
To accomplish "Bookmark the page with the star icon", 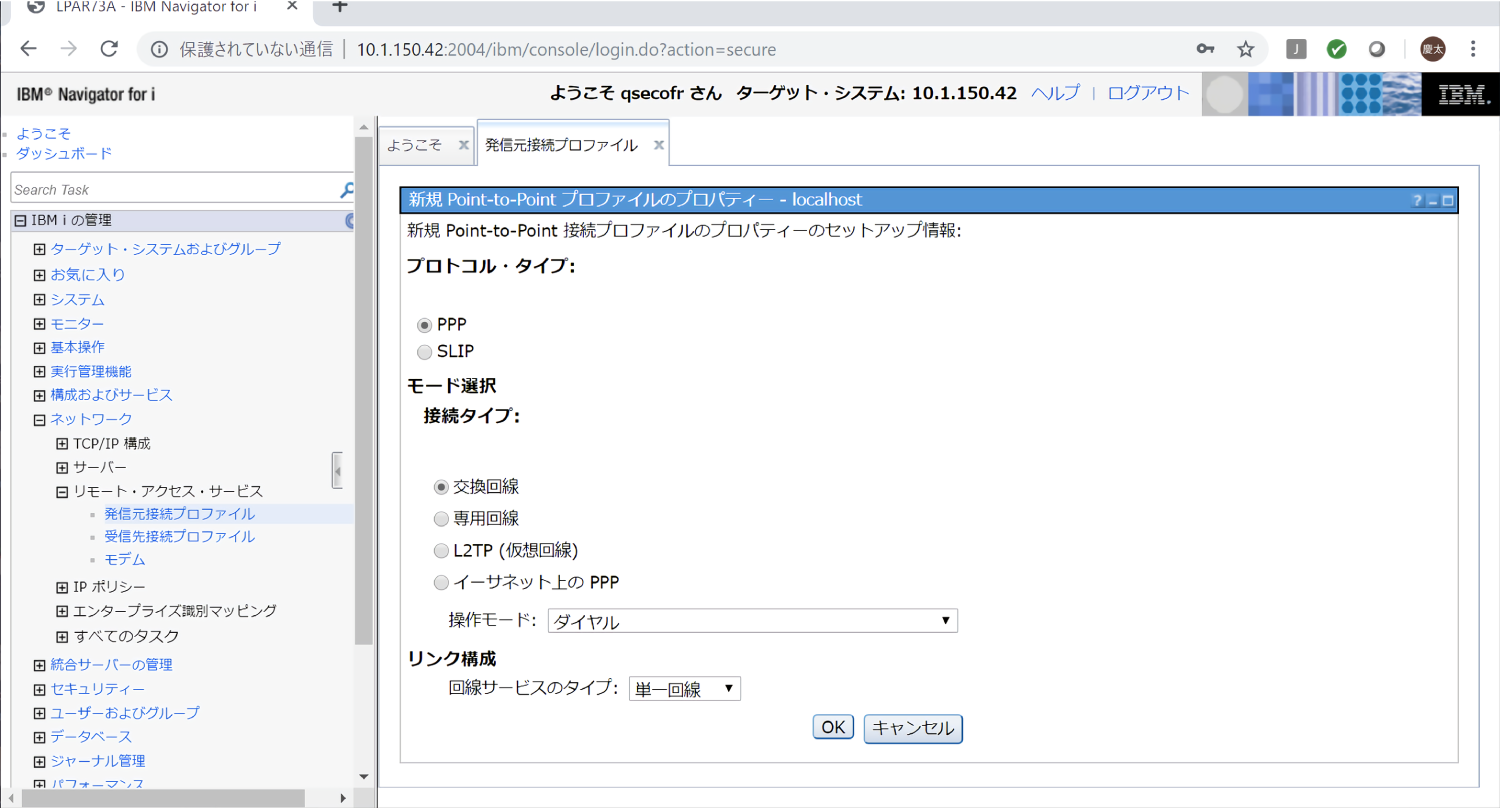I will coord(1245,49).
